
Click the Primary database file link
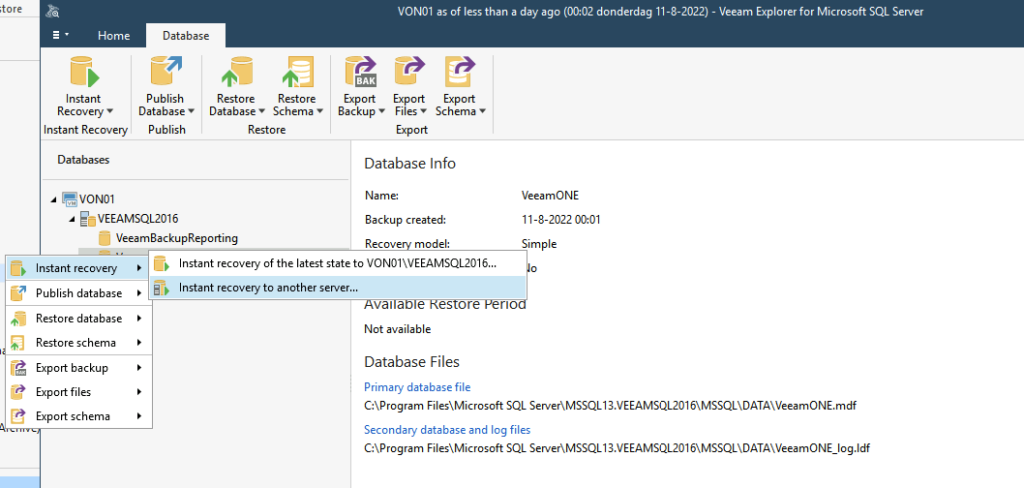coord(417,387)
